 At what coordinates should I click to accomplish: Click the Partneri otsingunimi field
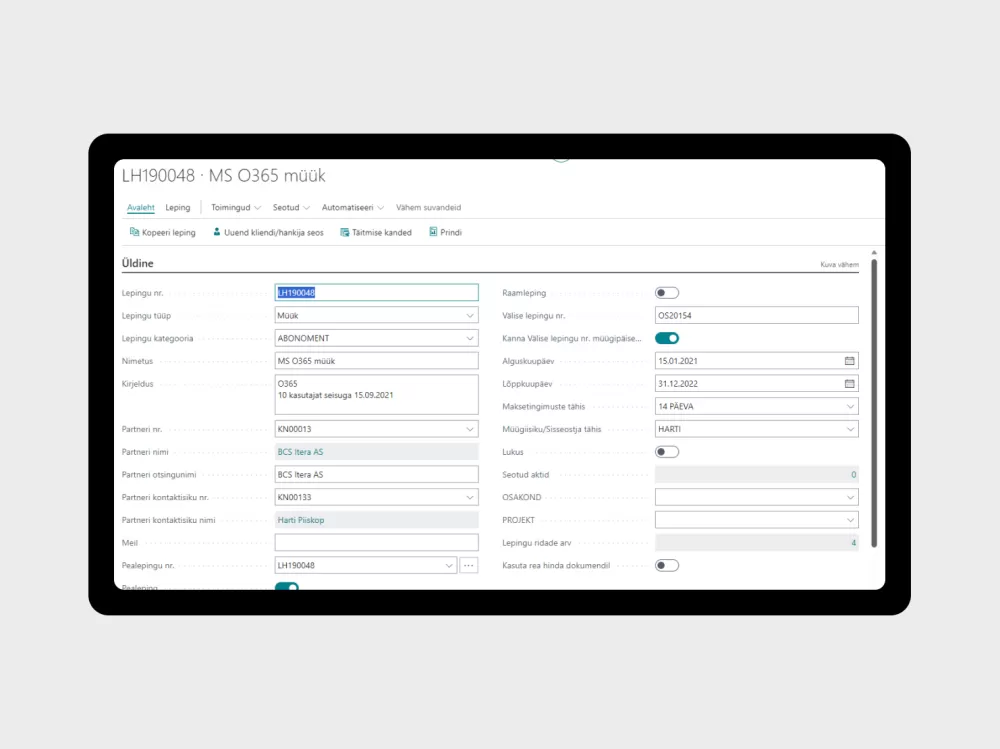click(376, 475)
